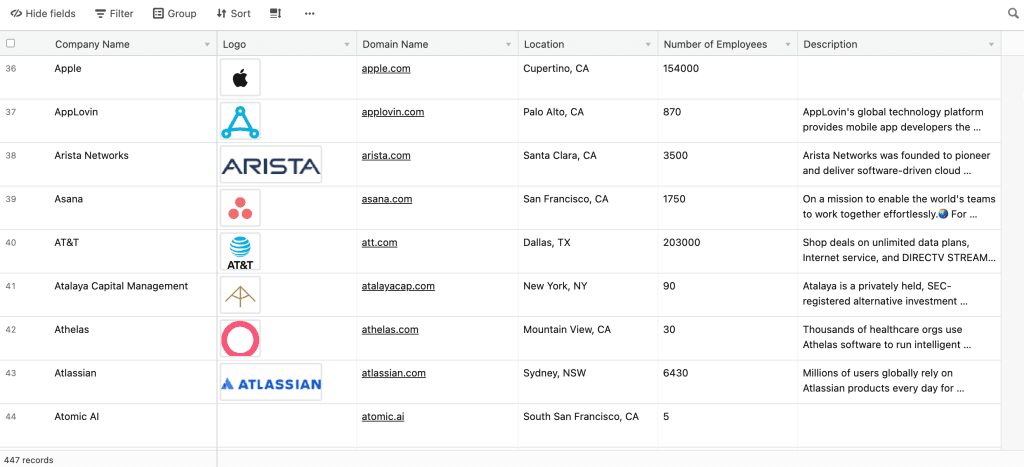The width and height of the screenshot is (1024, 467).
Task: Click the 203000 employees cell
Action: click(728, 251)
